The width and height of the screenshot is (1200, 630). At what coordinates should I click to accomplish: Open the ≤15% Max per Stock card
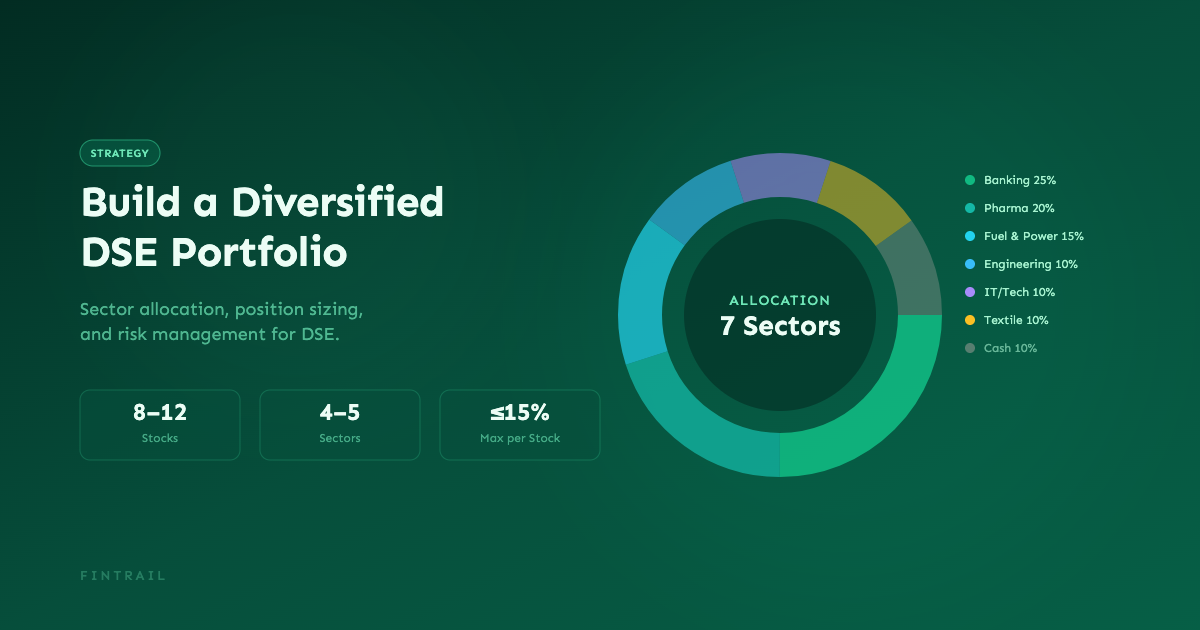(520, 424)
